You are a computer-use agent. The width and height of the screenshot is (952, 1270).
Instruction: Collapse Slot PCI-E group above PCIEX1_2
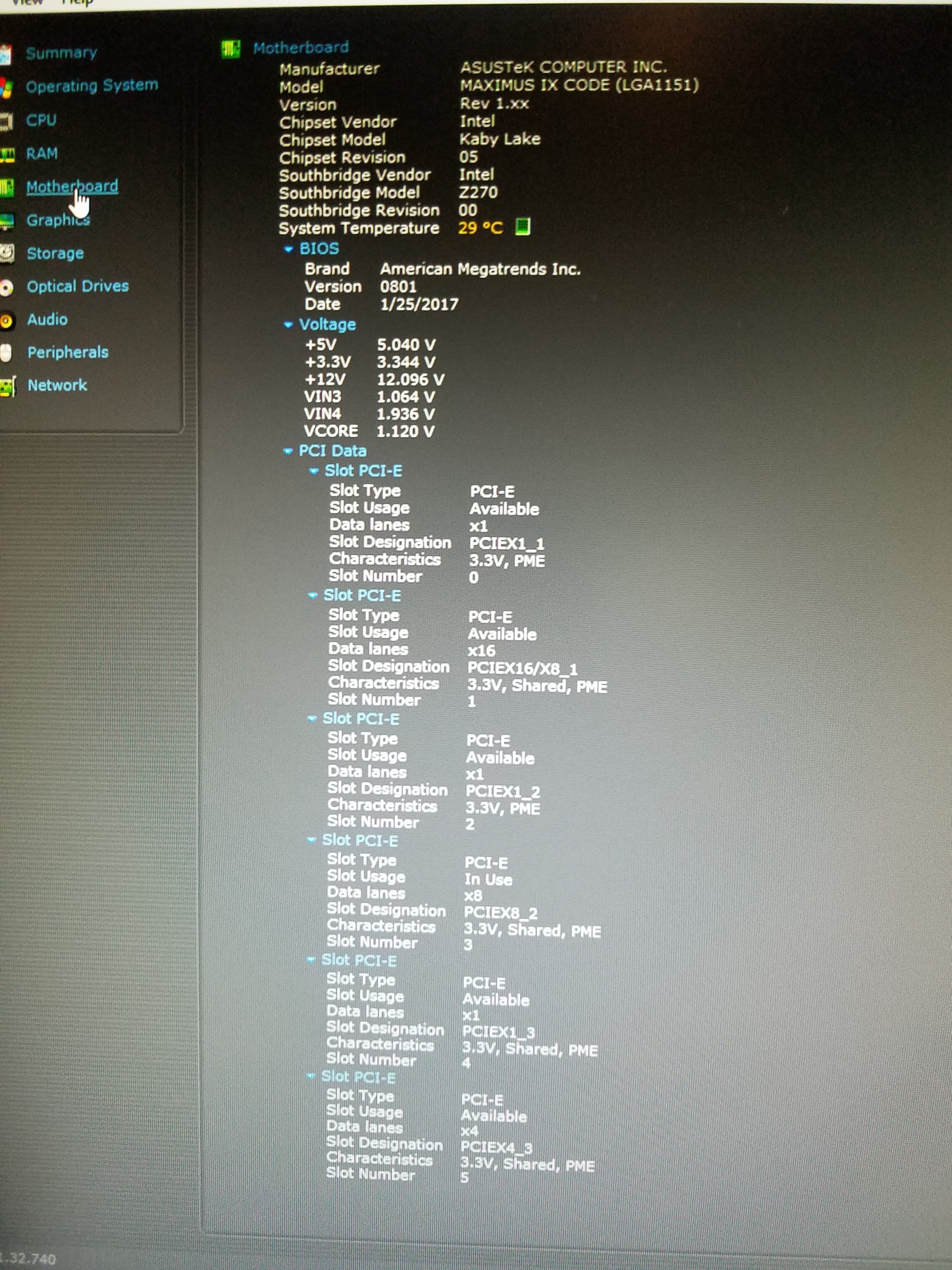click(312, 719)
